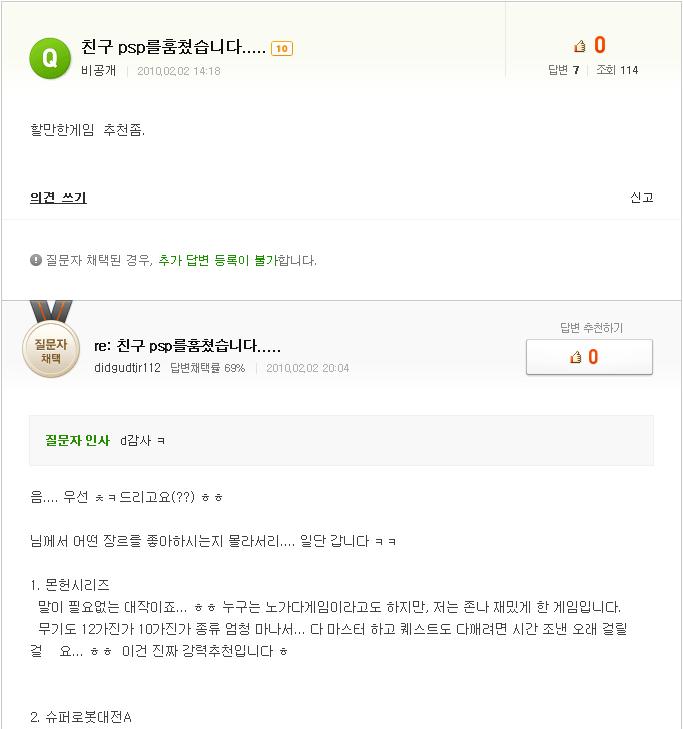Click the 1. 몬헌시리즈 heading text
Viewport: 683px width, 729px height.
coord(70,585)
